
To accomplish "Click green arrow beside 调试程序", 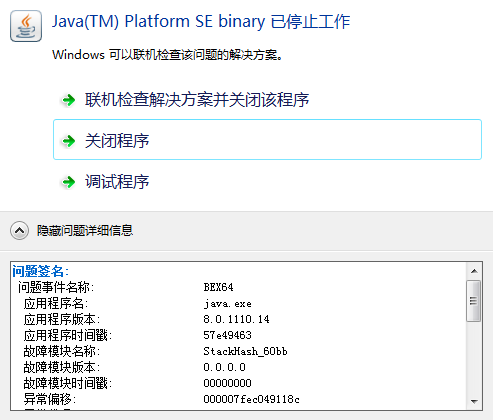I will tap(69, 182).
